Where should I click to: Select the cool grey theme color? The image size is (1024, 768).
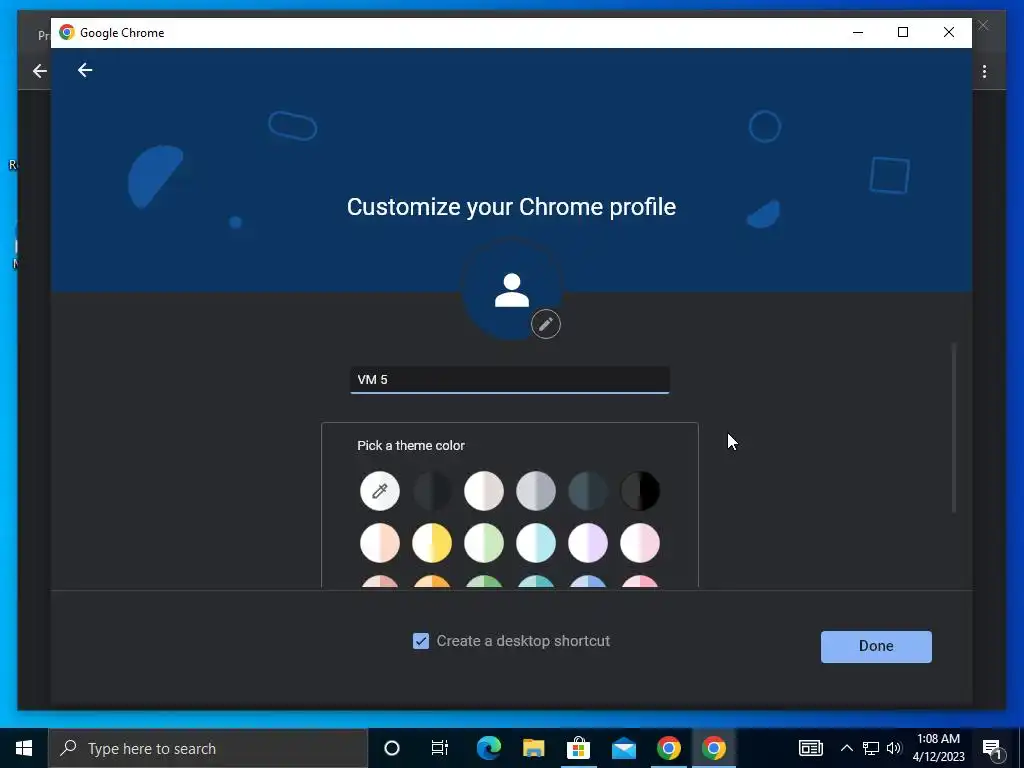click(x=536, y=490)
